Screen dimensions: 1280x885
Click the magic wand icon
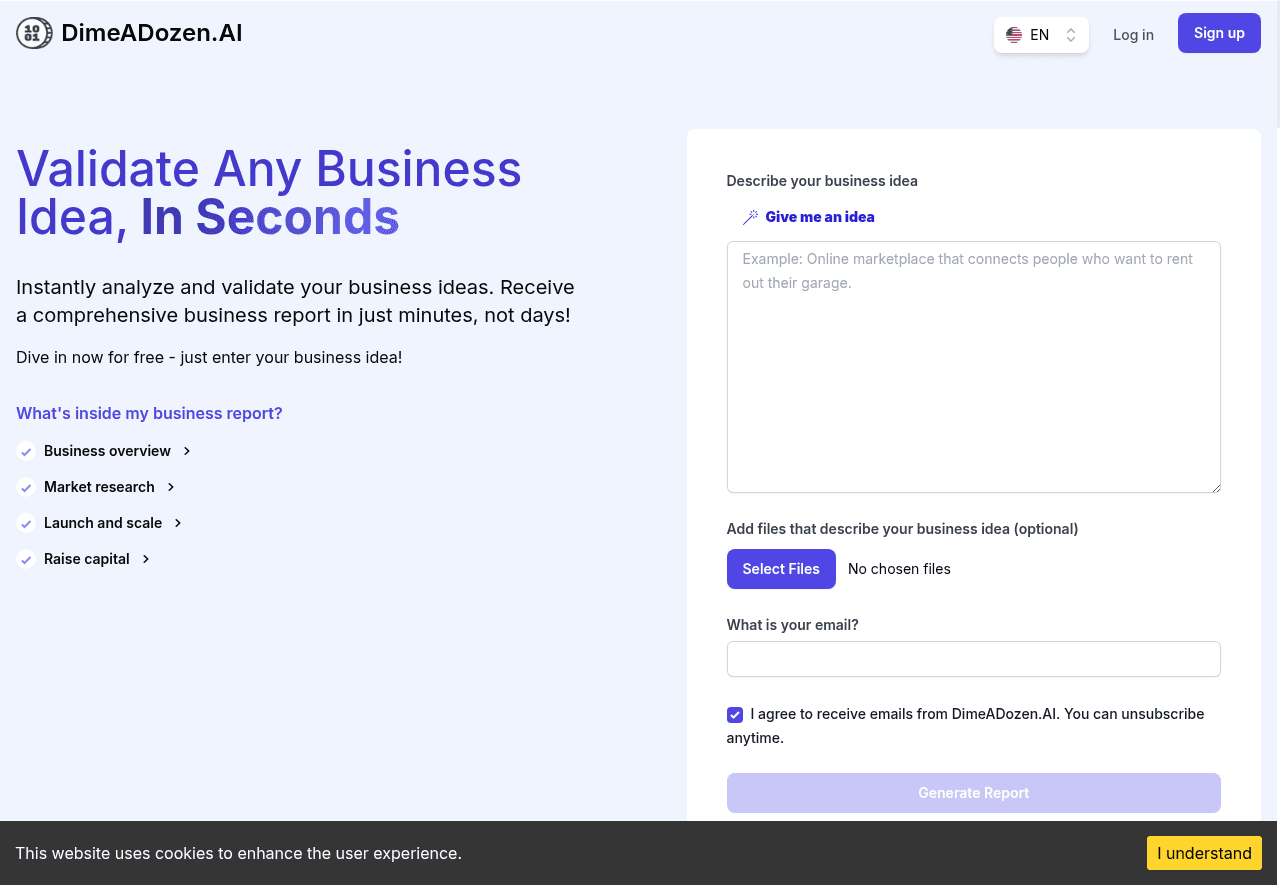pyautogui.click(x=750, y=217)
